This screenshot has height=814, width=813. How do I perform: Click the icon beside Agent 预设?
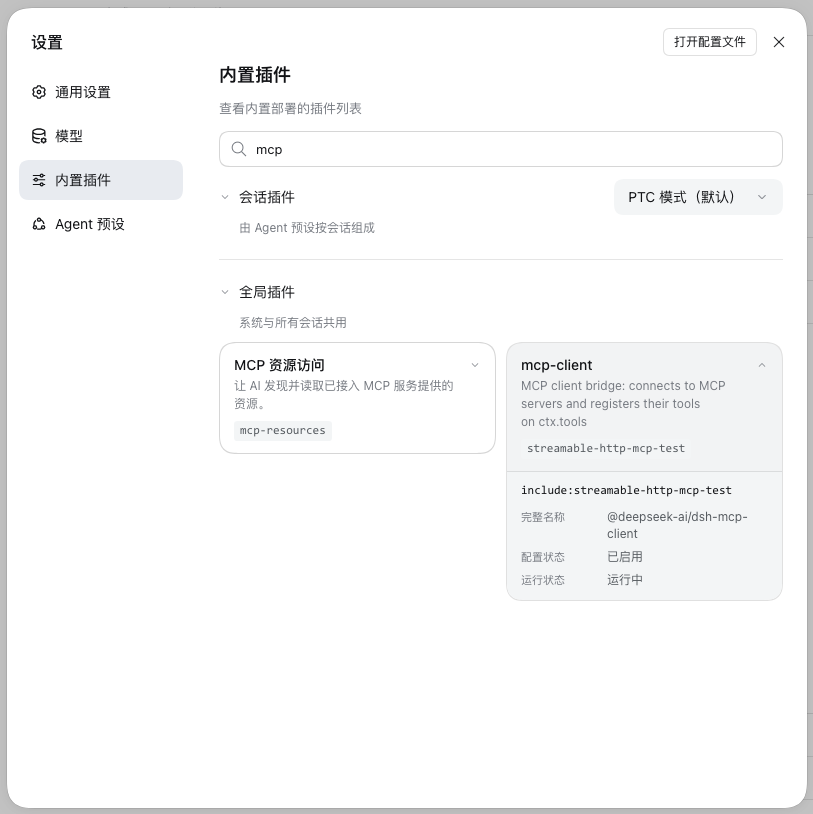point(39,224)
